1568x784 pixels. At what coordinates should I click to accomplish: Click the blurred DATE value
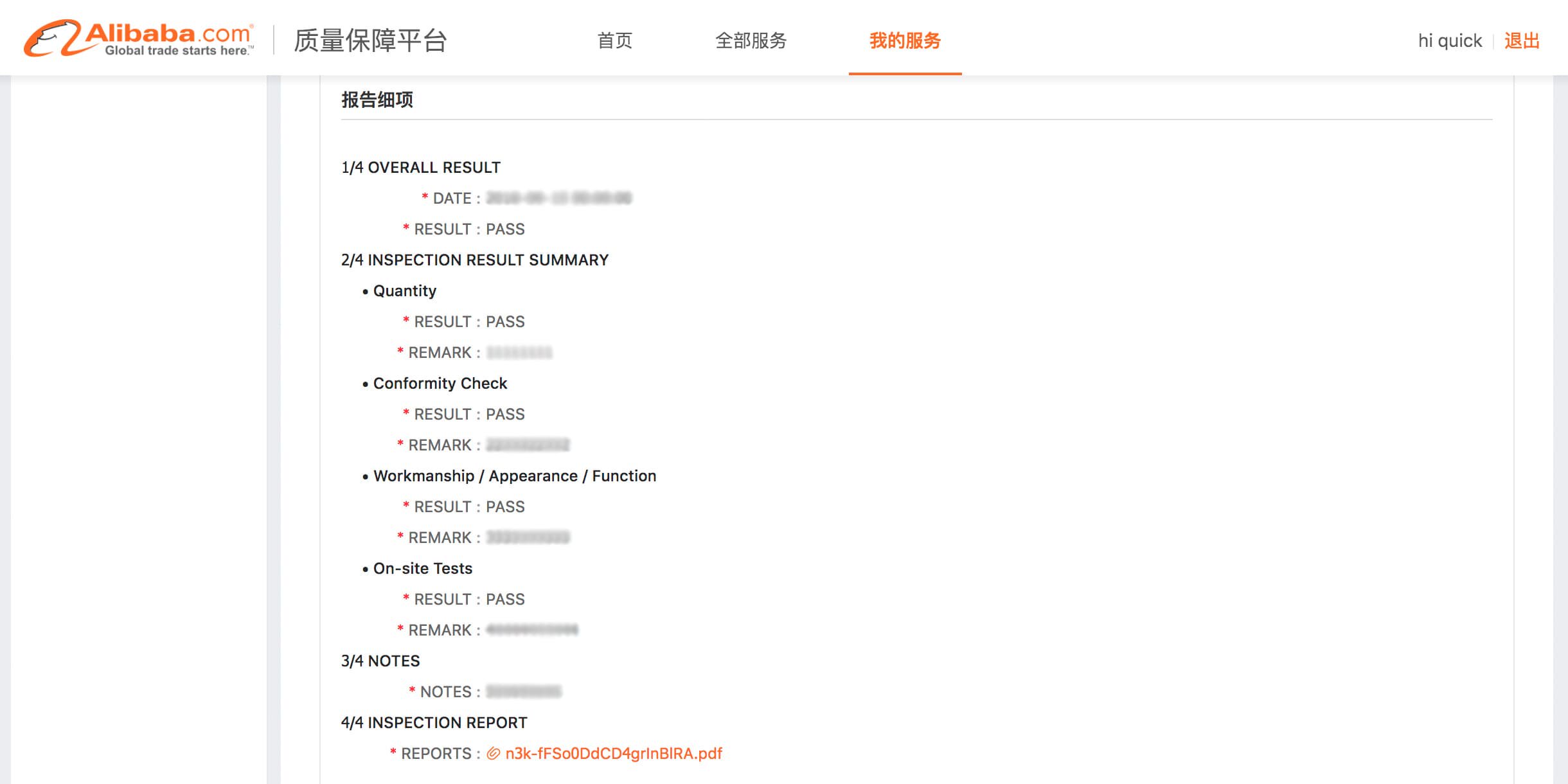pyautogui.click(x=558, y=199)
